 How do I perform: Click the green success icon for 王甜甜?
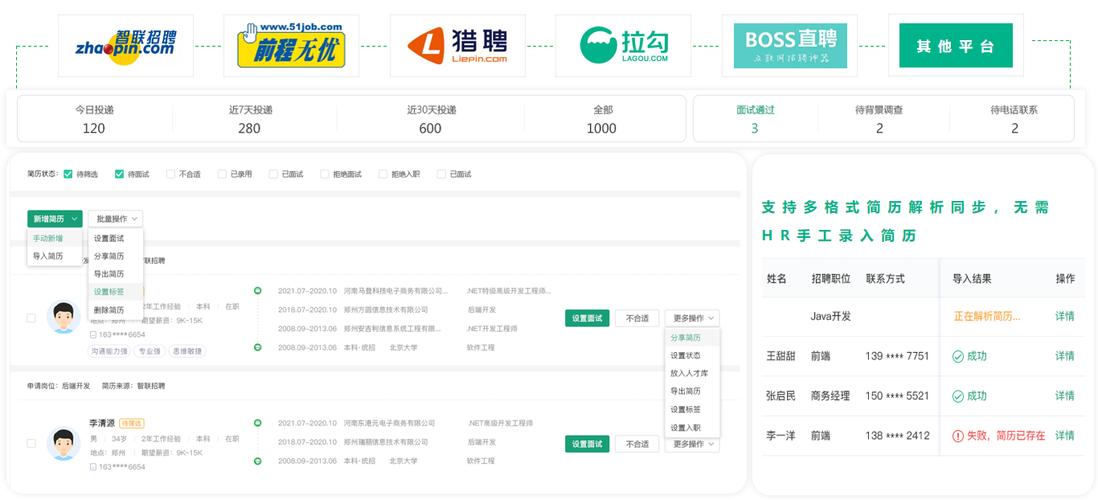pyautogui.click(x=958, y=356)
